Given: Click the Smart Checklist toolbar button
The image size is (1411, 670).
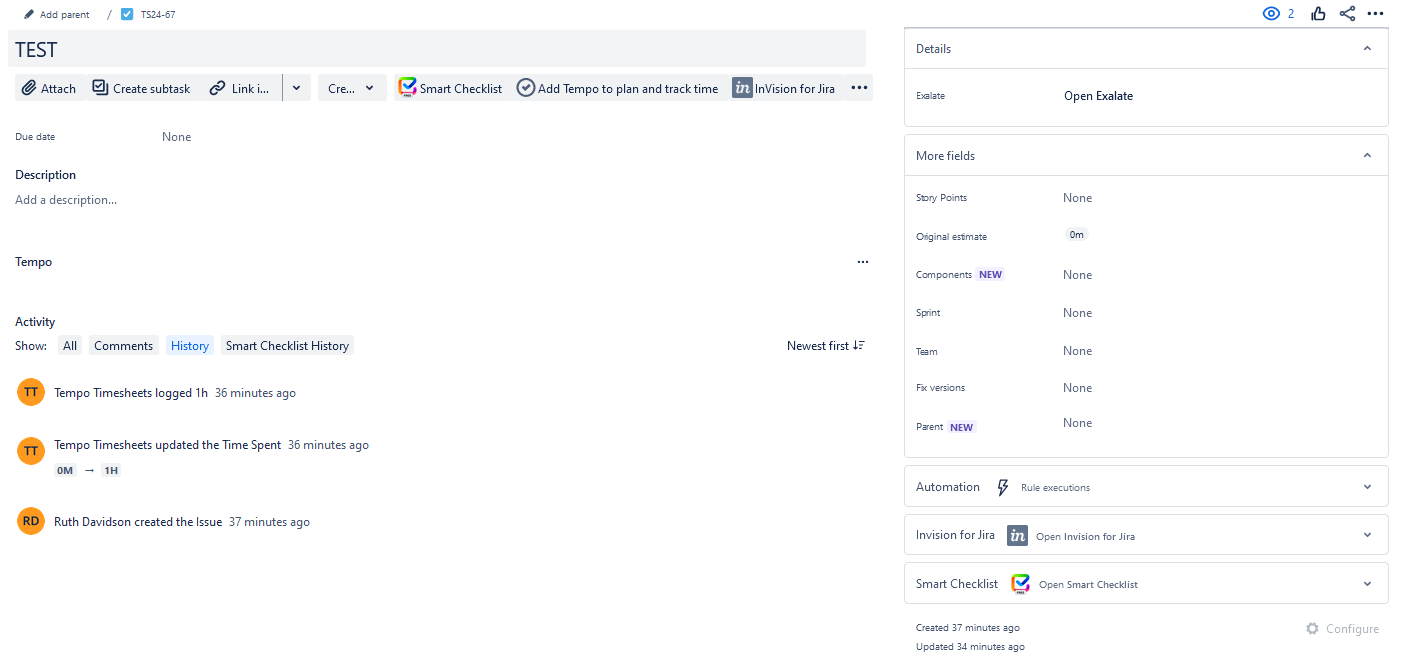Looking at the screenshot, I should tap(450, 88).
